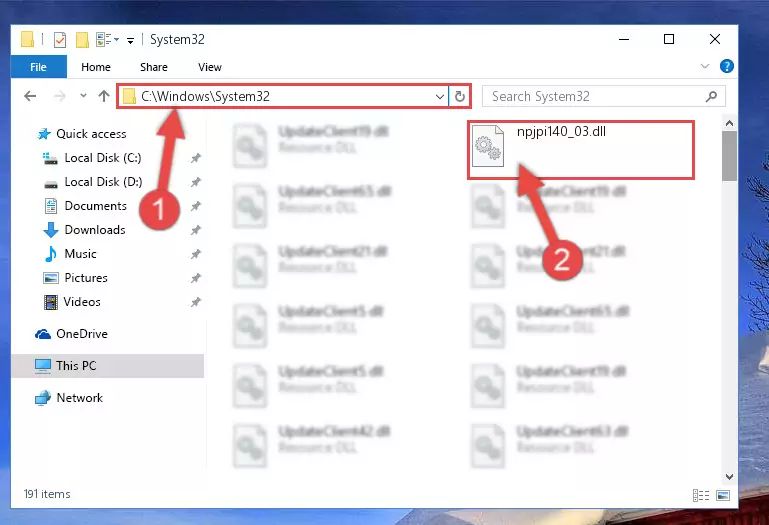Click the pin icon beside Documents
769x525 pixels.
click(196, 206)
